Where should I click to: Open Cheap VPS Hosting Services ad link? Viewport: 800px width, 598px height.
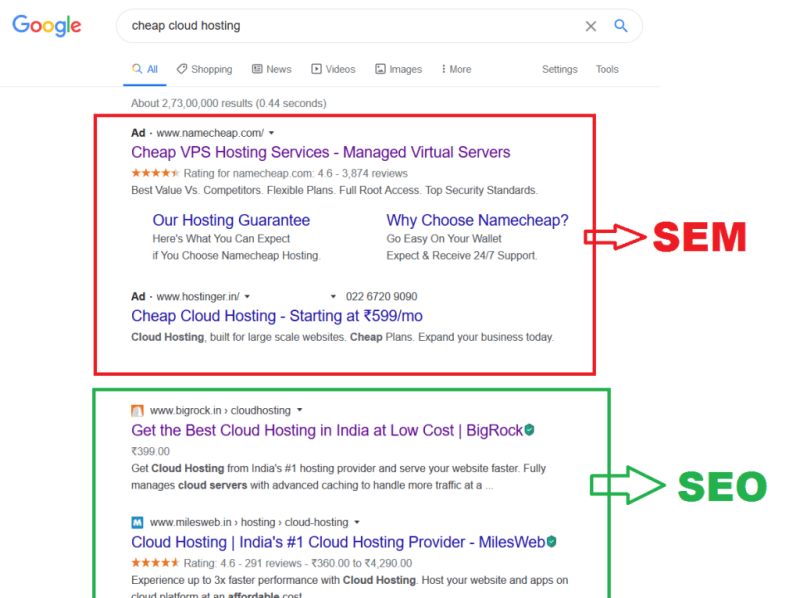pyautogui.click(x=320, y=152)
